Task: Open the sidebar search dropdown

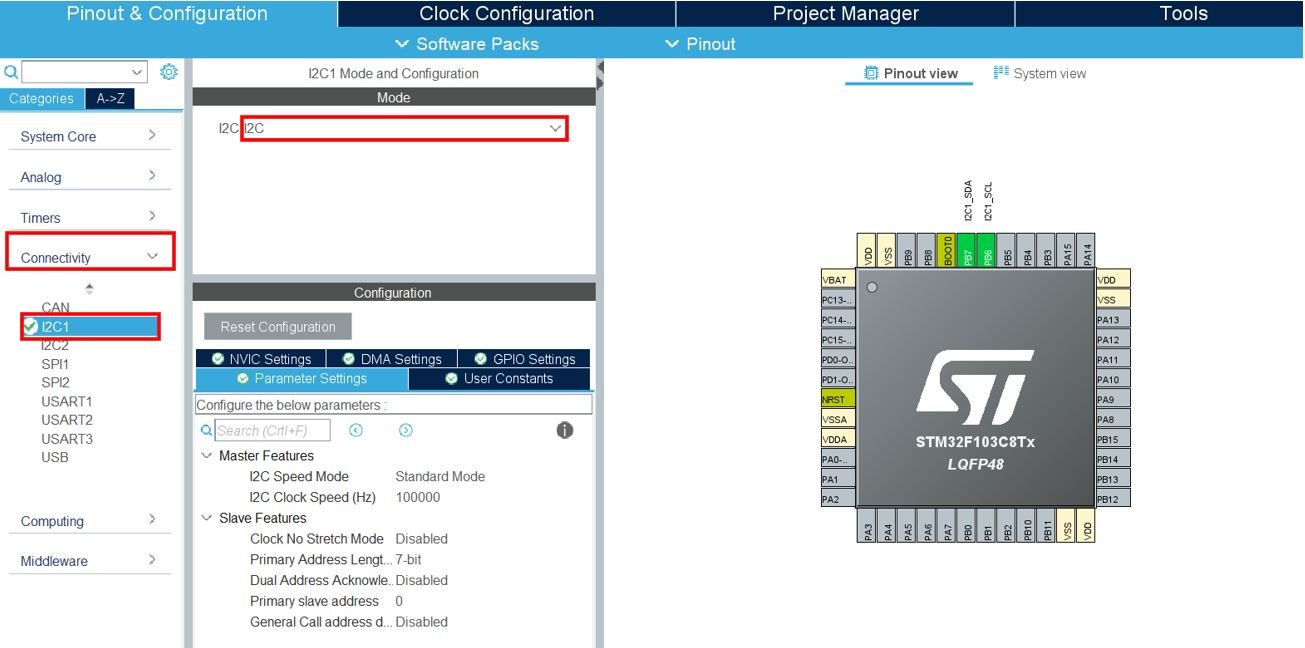Action: [x=138, y=72]
